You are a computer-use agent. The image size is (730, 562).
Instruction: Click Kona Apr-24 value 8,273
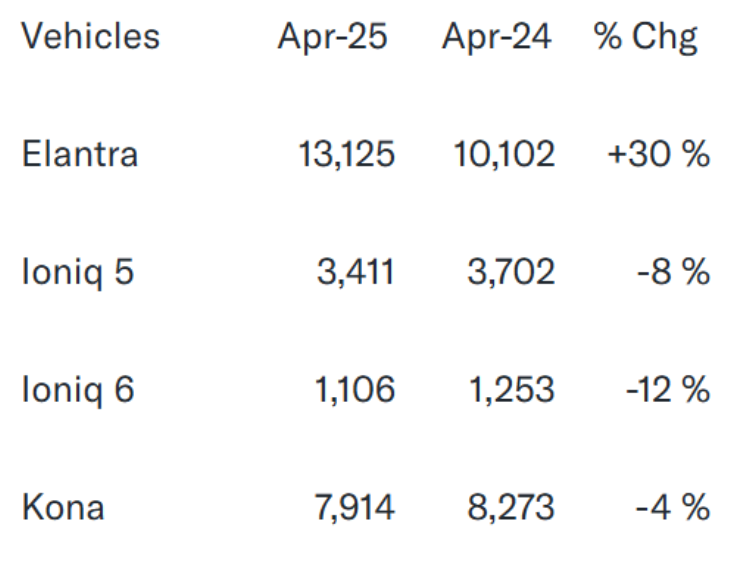(510, 507)
